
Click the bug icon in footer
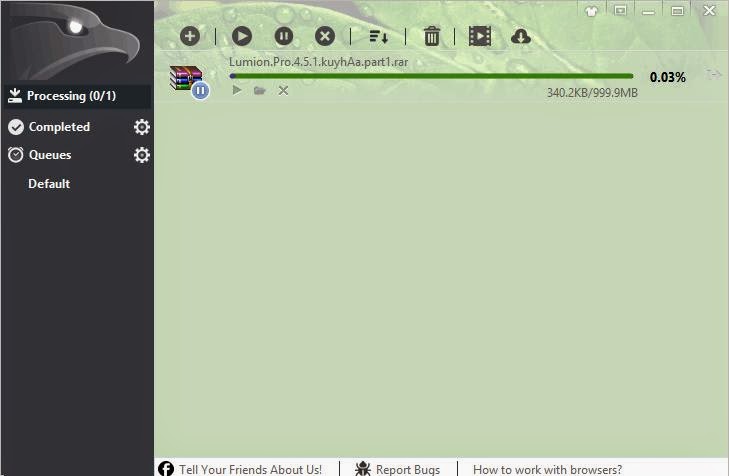tap(363, 469)
